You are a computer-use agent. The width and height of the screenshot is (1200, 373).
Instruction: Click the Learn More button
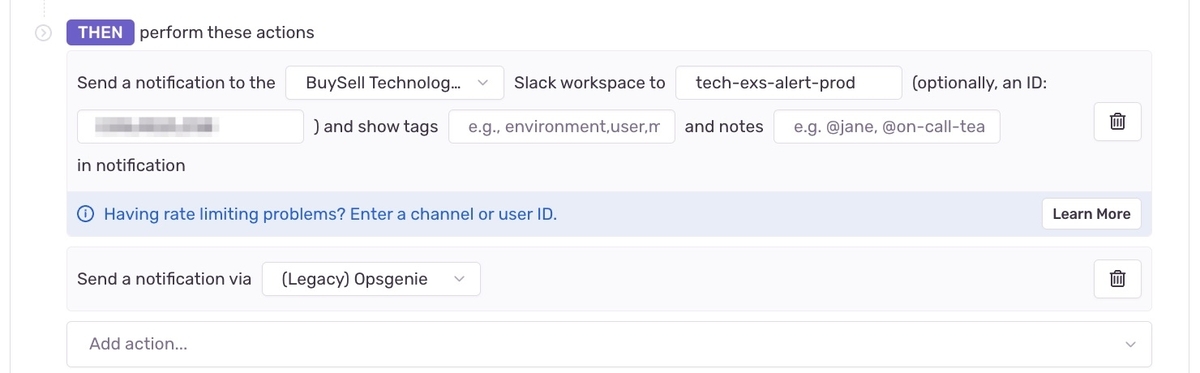(1091, 214)
